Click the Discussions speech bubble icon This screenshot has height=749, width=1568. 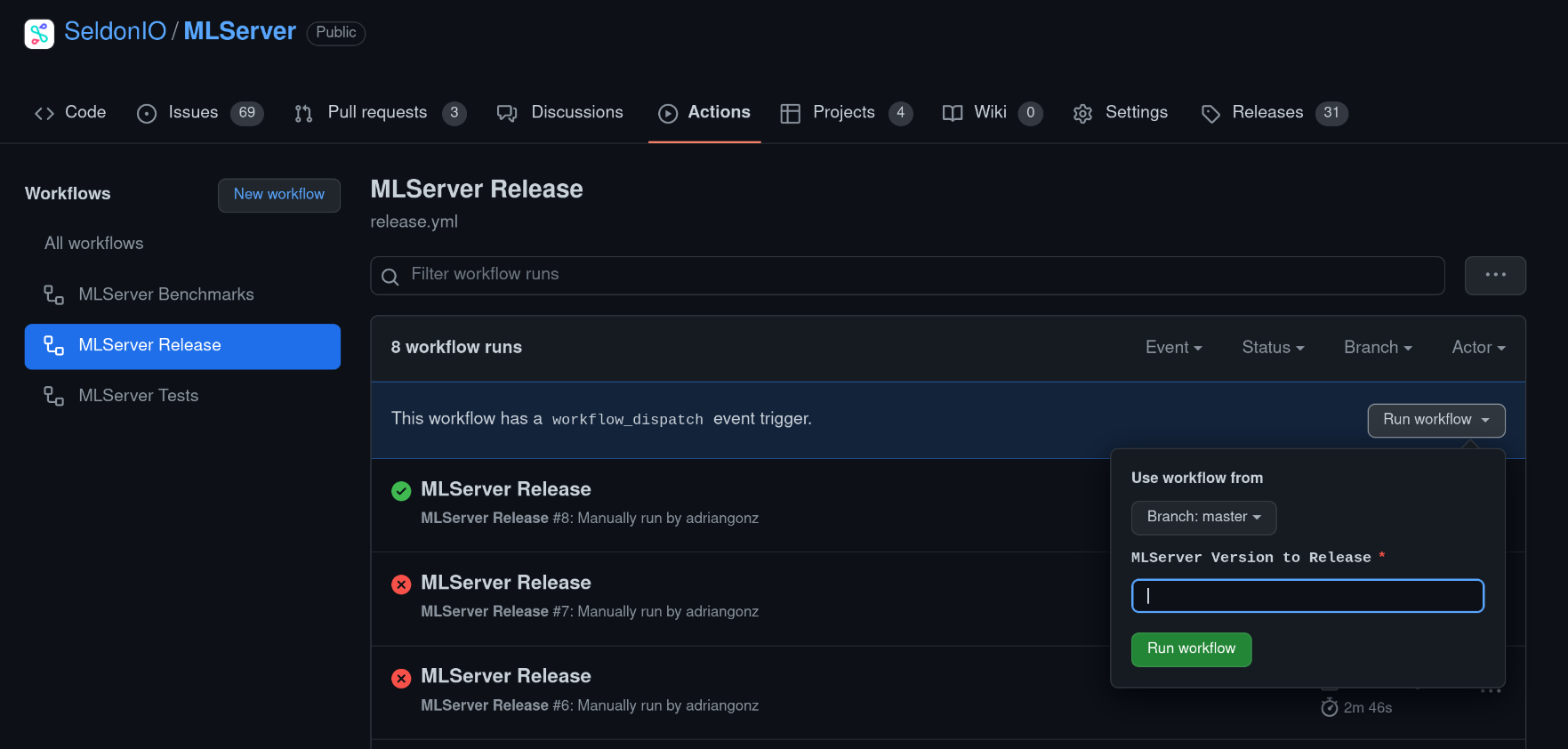pos(507,114)
